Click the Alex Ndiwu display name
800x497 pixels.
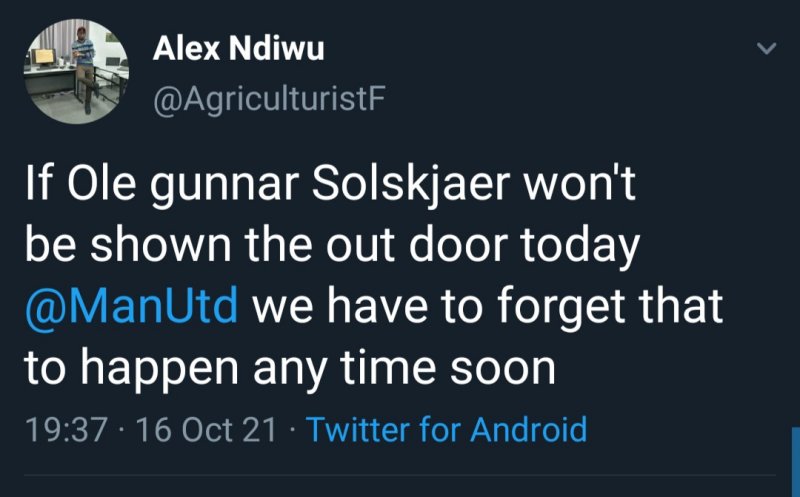click(239, 50)
